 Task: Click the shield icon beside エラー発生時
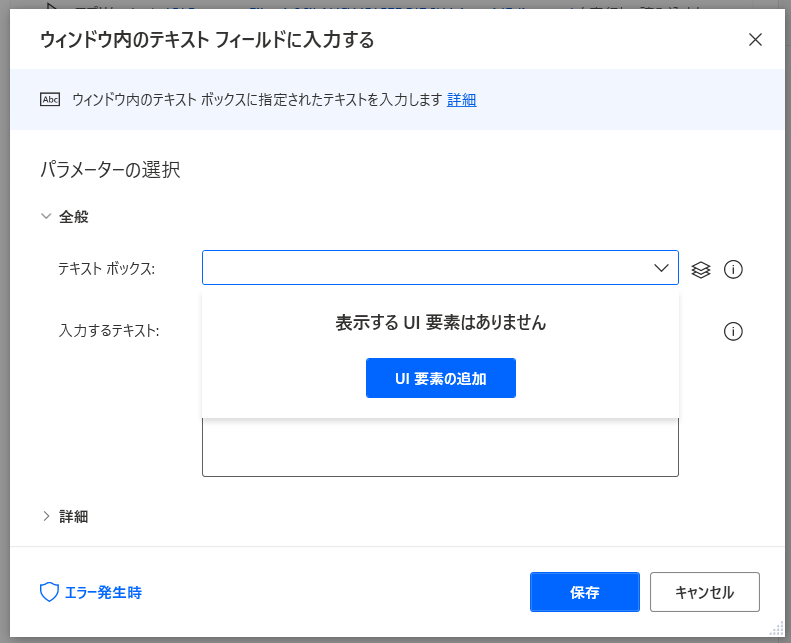click(49, 592)
